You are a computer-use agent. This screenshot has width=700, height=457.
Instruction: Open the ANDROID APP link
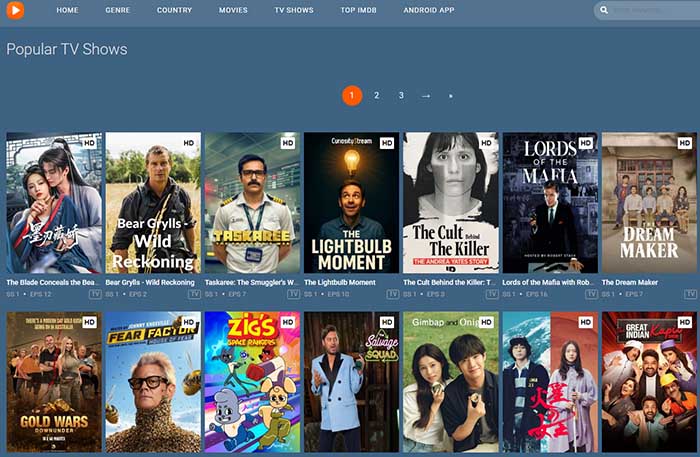click(x=429, y=10)
